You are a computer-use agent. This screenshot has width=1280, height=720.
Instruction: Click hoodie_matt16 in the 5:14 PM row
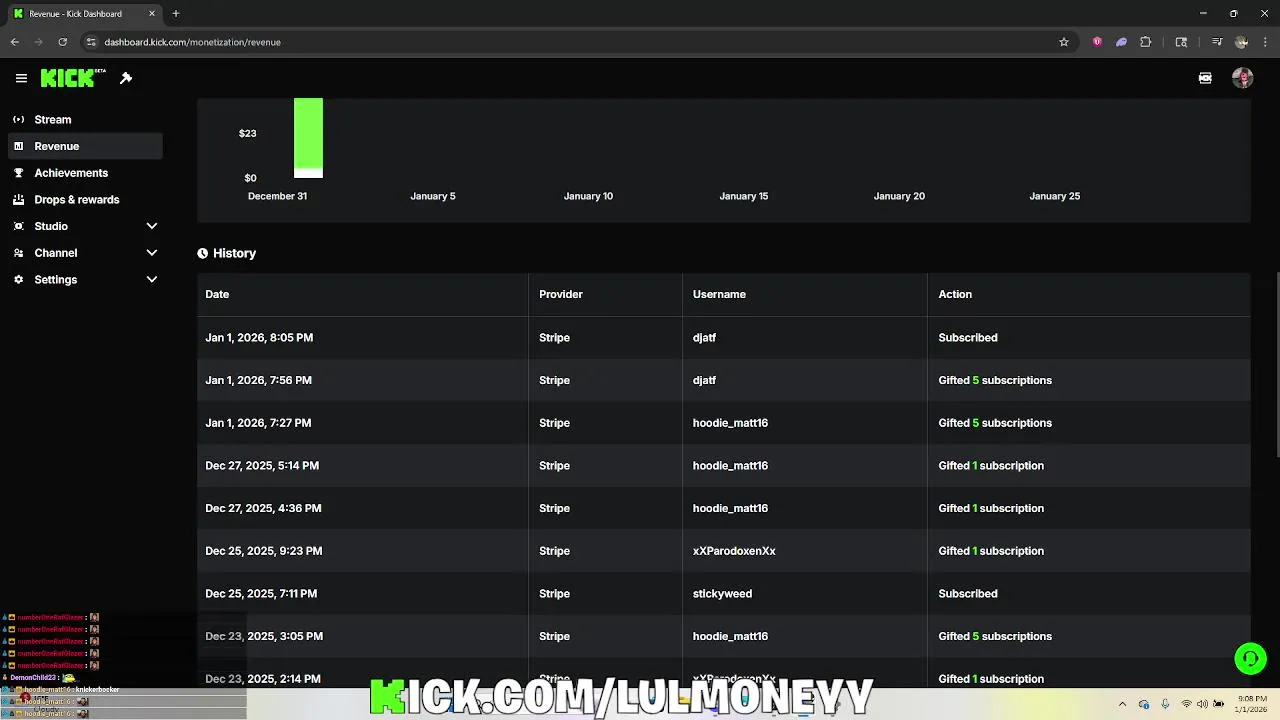730,466
